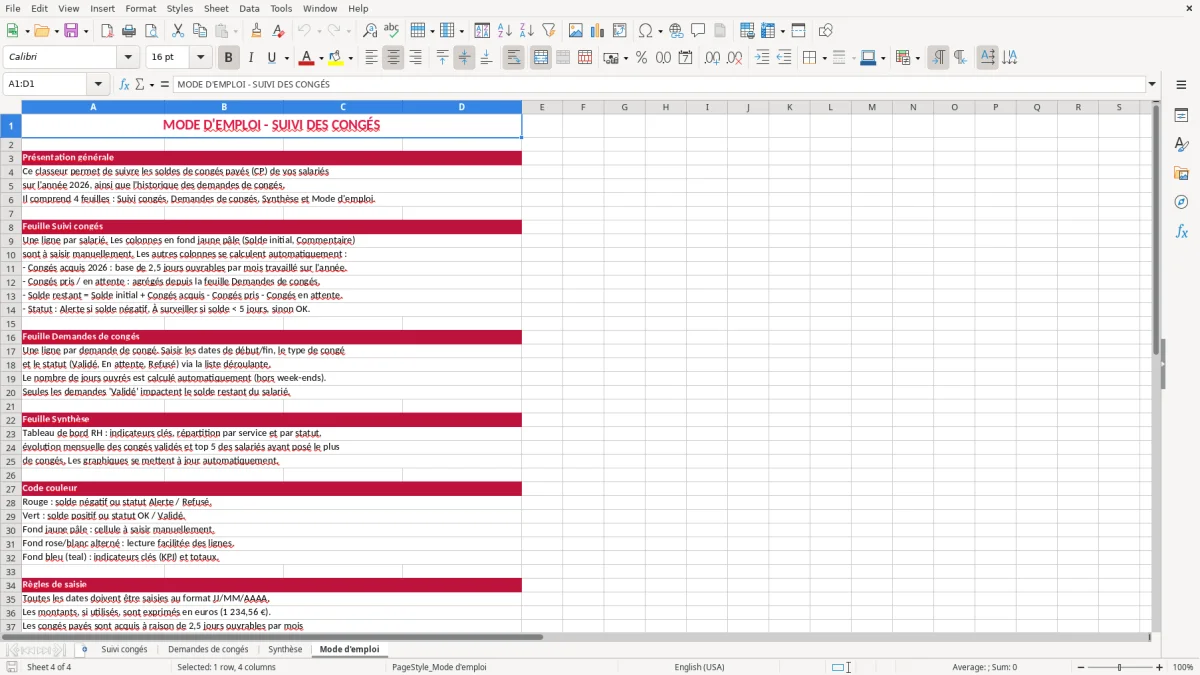Open the Format menu

pos(140,8)
